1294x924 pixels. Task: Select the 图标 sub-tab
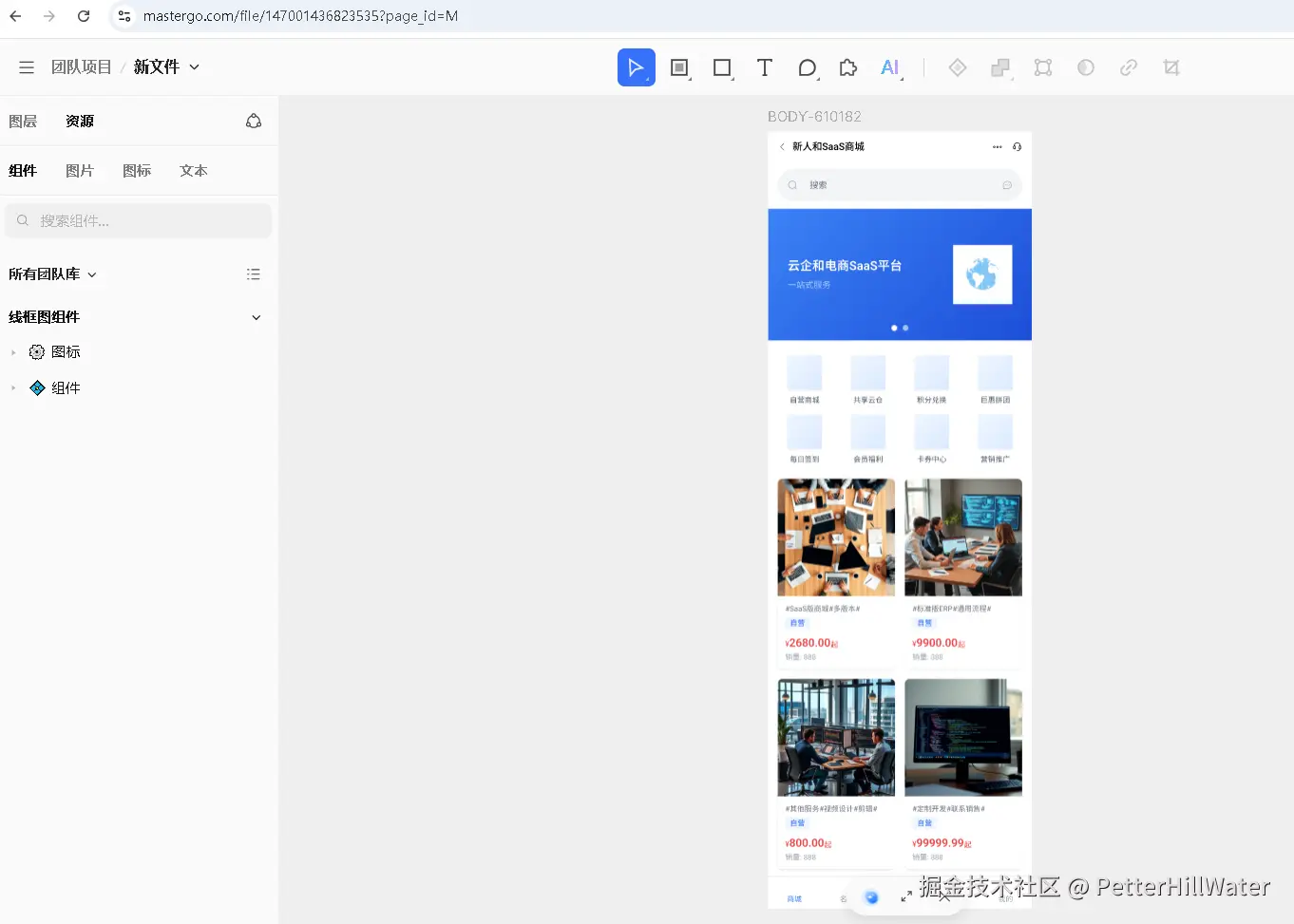(x=137, y=171)
